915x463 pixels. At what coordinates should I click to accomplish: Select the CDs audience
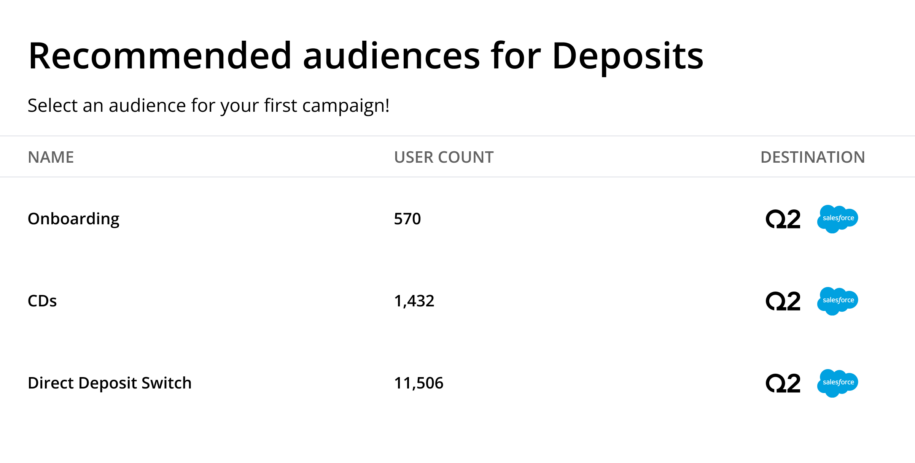pyautogui.click(x=42, y=301)
